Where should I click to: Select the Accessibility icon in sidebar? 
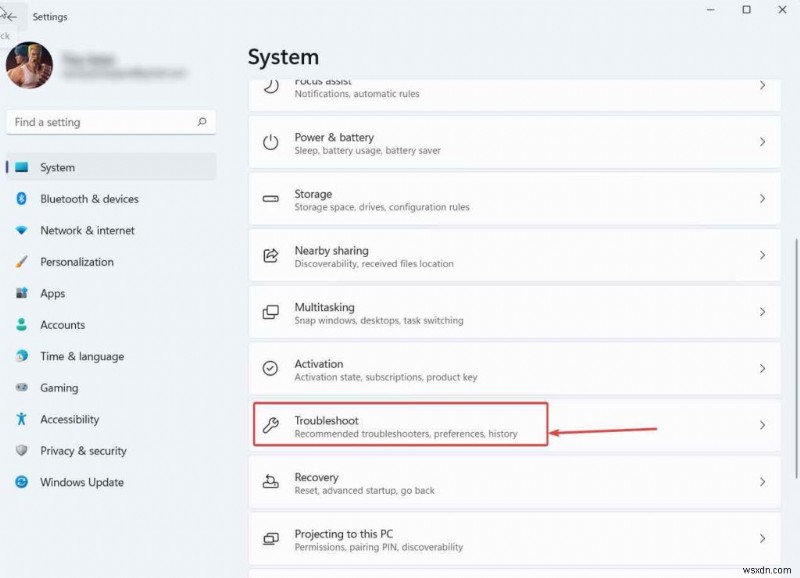pyautogui.click(x=23, y=419)
